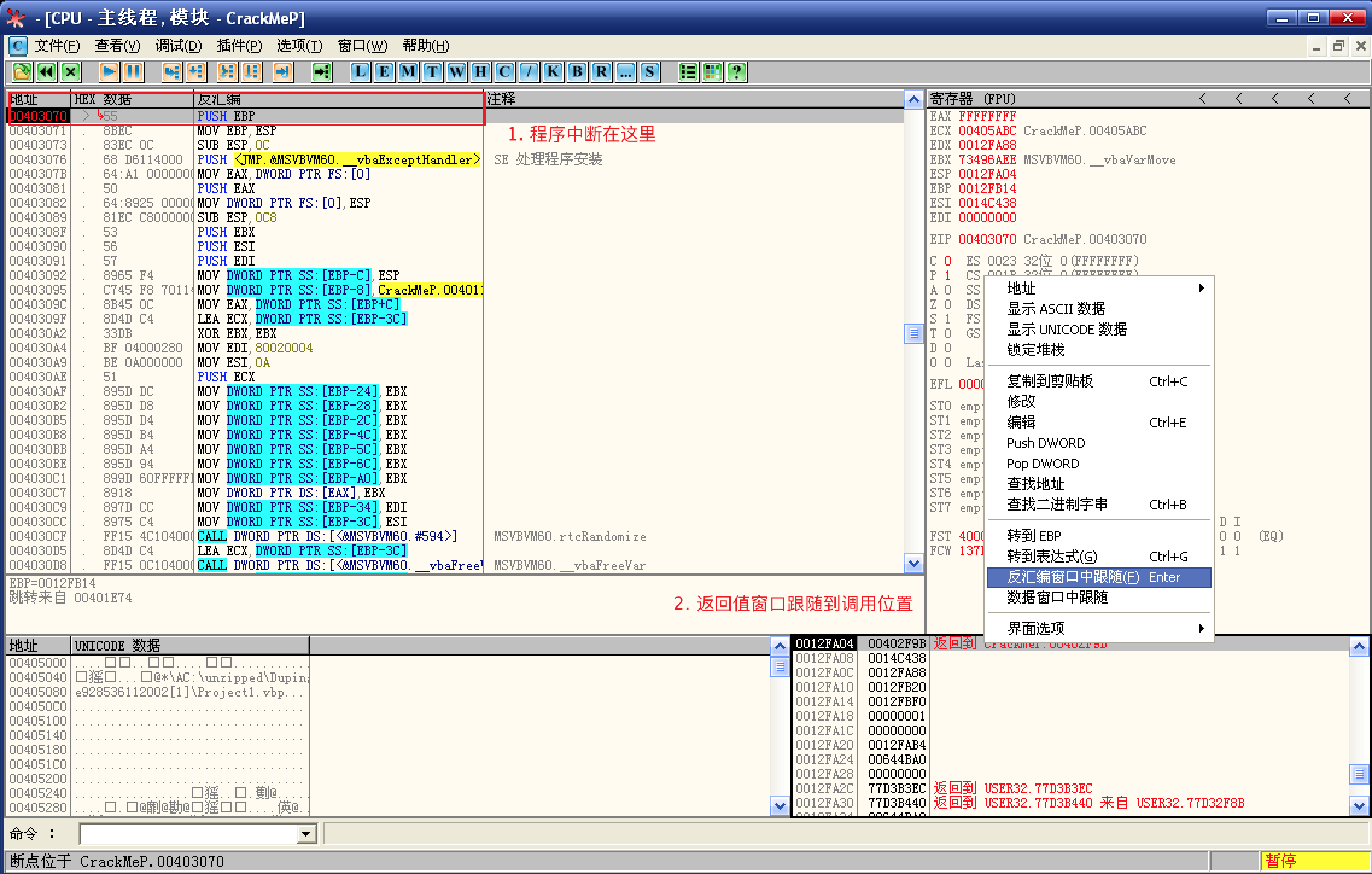Open Log window with L button
1372x874 pixels.
pyautogui.click(x=360, y=72)
